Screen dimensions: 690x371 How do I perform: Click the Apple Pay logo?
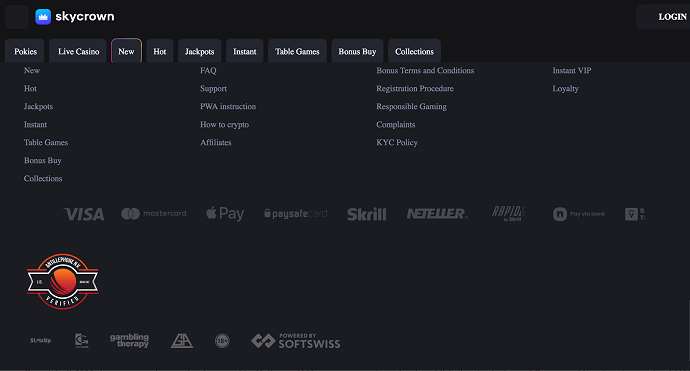click(x=225, y=214)
